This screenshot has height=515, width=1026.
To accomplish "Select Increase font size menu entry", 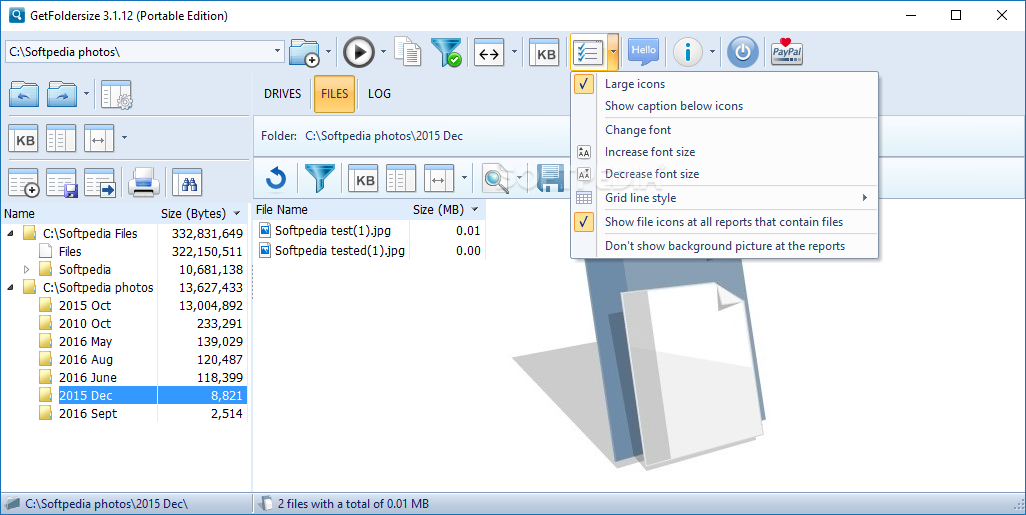I will 724,152.
